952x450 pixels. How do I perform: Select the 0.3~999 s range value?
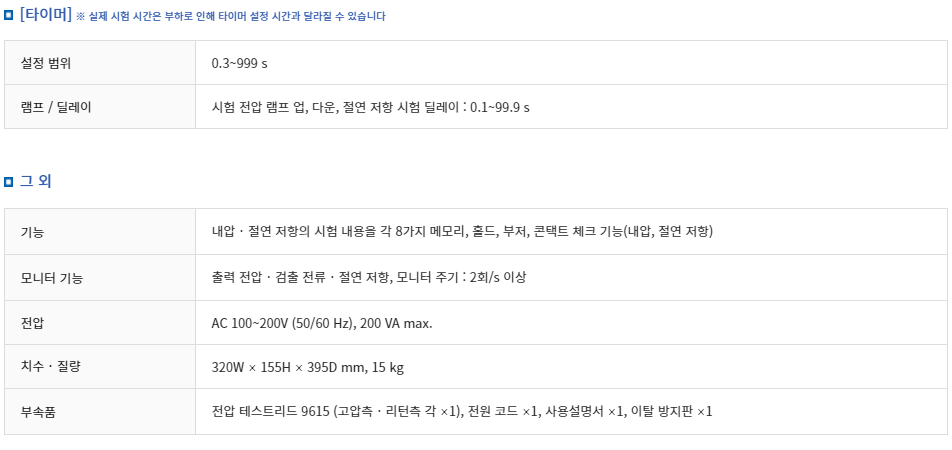239,63
